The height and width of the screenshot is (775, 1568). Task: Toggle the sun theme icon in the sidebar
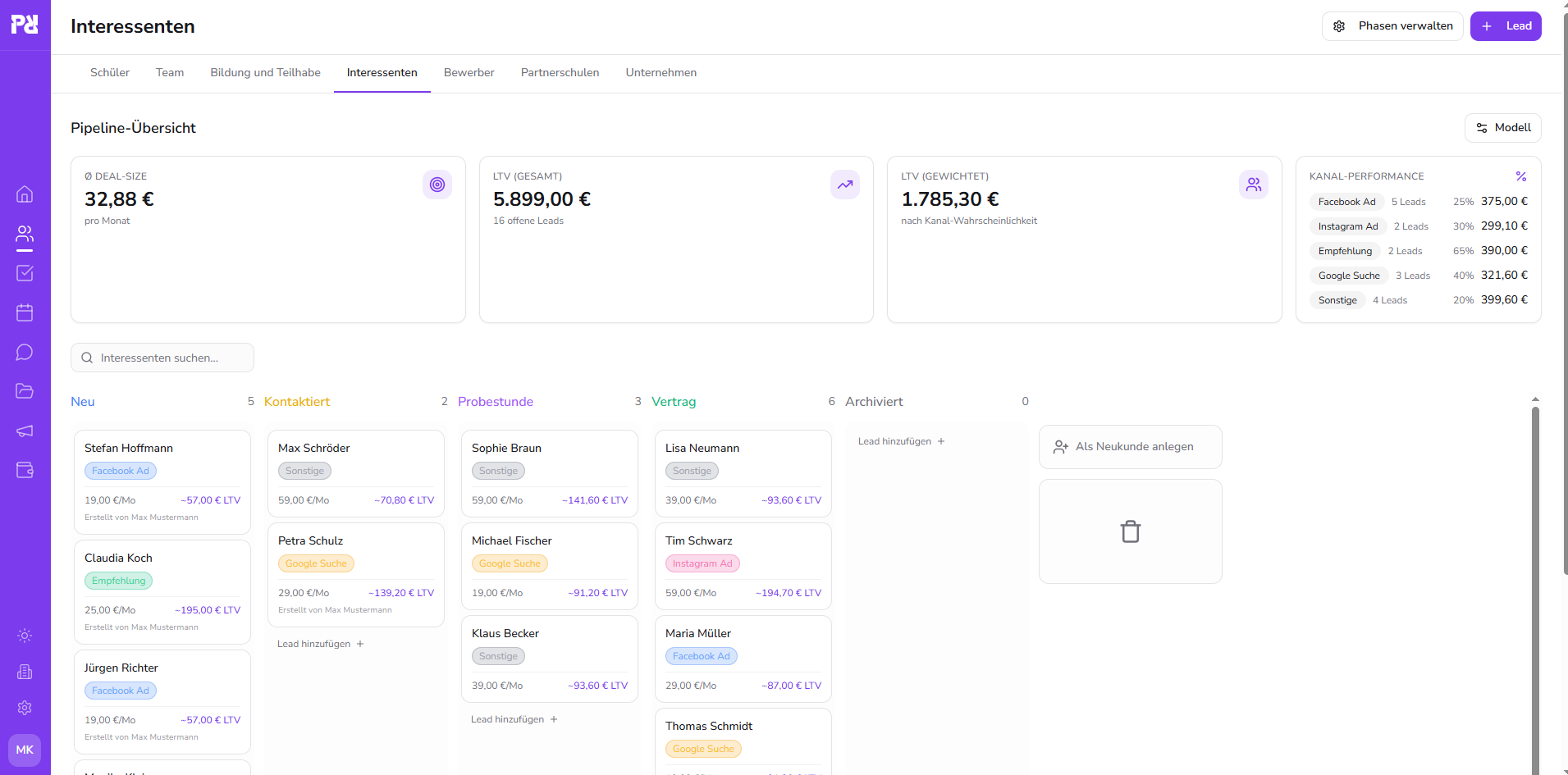25,636
